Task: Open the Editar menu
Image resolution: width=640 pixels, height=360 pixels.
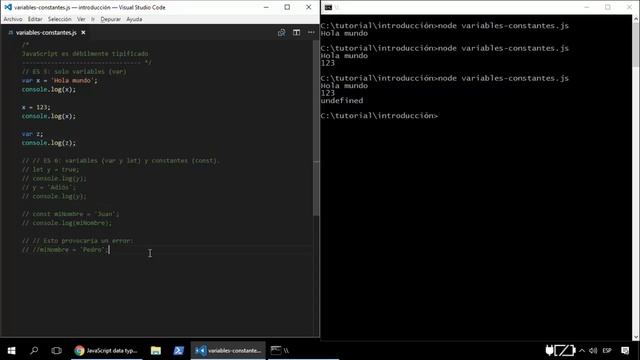Action: click(35, 19)
